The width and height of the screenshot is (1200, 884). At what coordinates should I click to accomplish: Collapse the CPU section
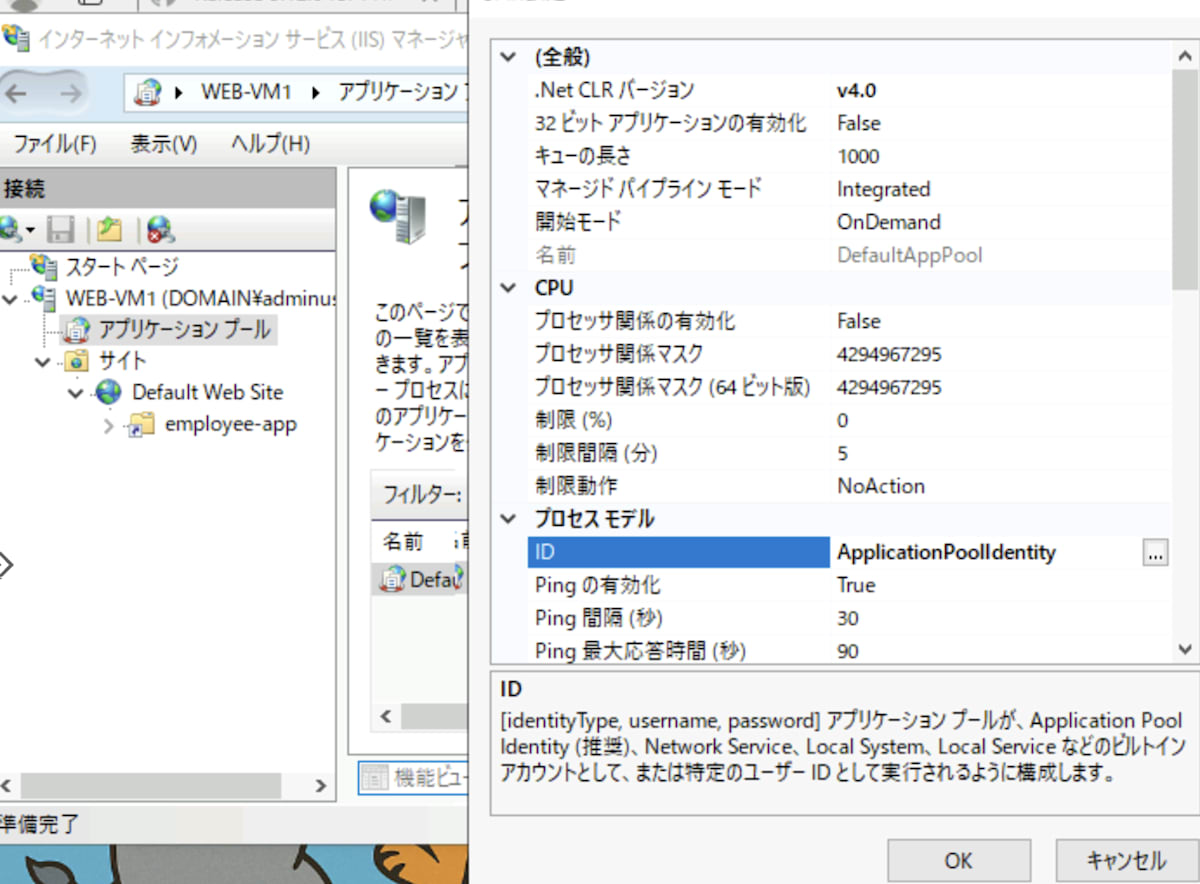[509, 288]
